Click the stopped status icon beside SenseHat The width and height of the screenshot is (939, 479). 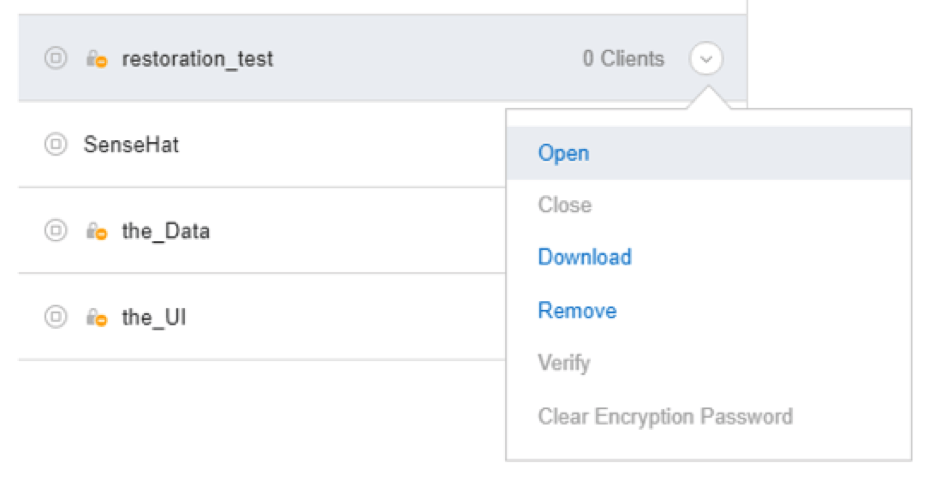pyautogui.click(x=56, y=144)
